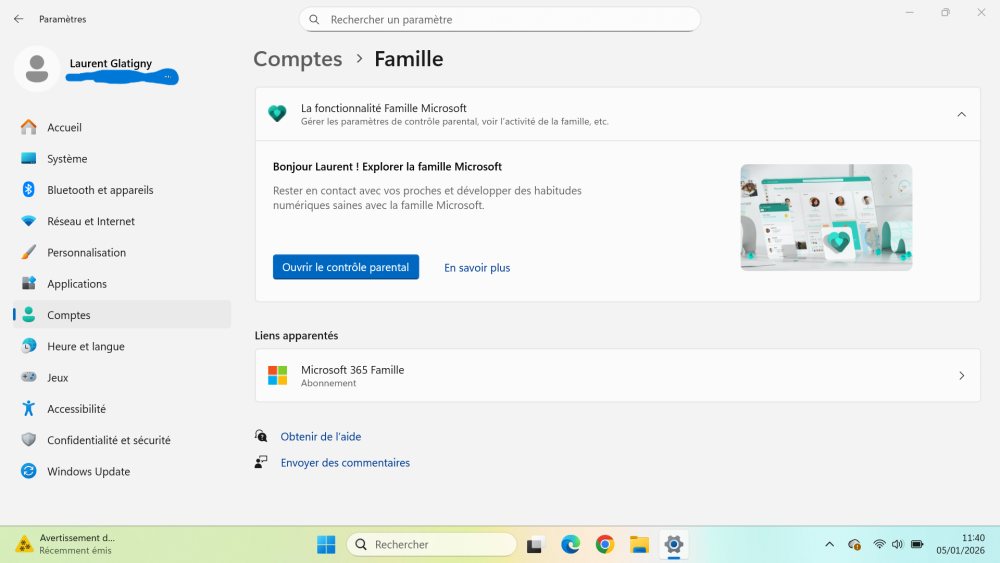Open Réseau et Internet wifi icon

point(28,221)
